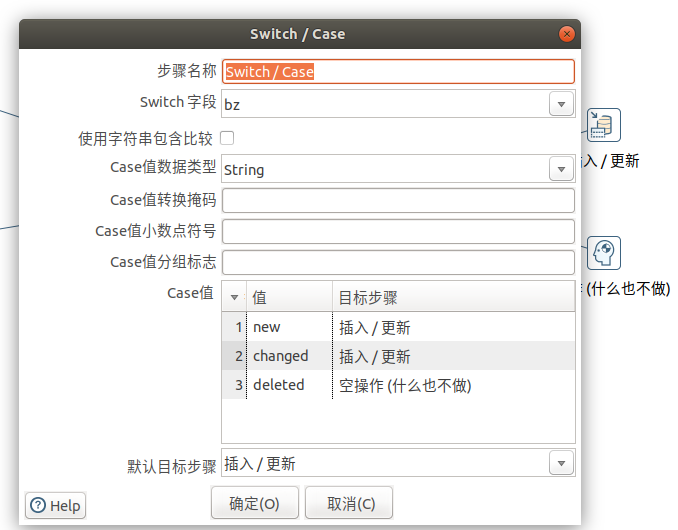Click the Dummy (do nothing) step icon

604,253
